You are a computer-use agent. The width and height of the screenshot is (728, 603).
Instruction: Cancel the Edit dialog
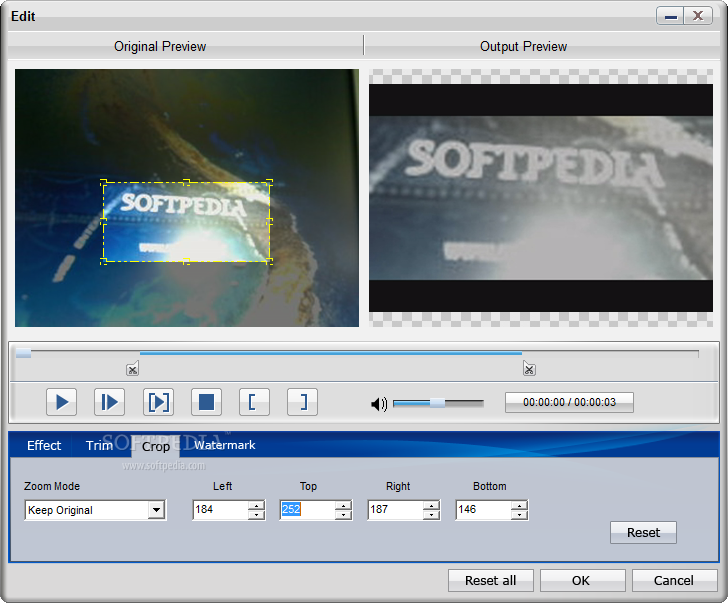(674, 581)
